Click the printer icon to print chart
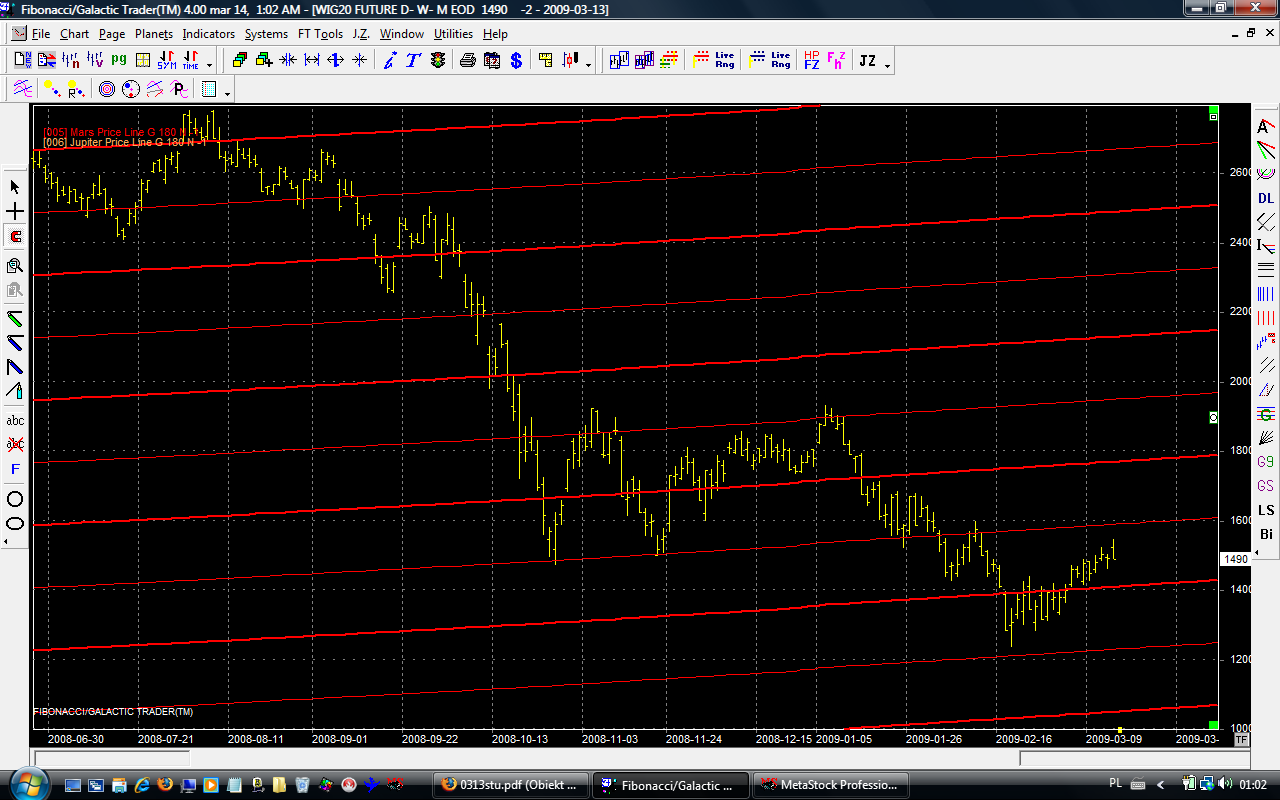Viewport: 1280px width, 800px height. [467, 61]
